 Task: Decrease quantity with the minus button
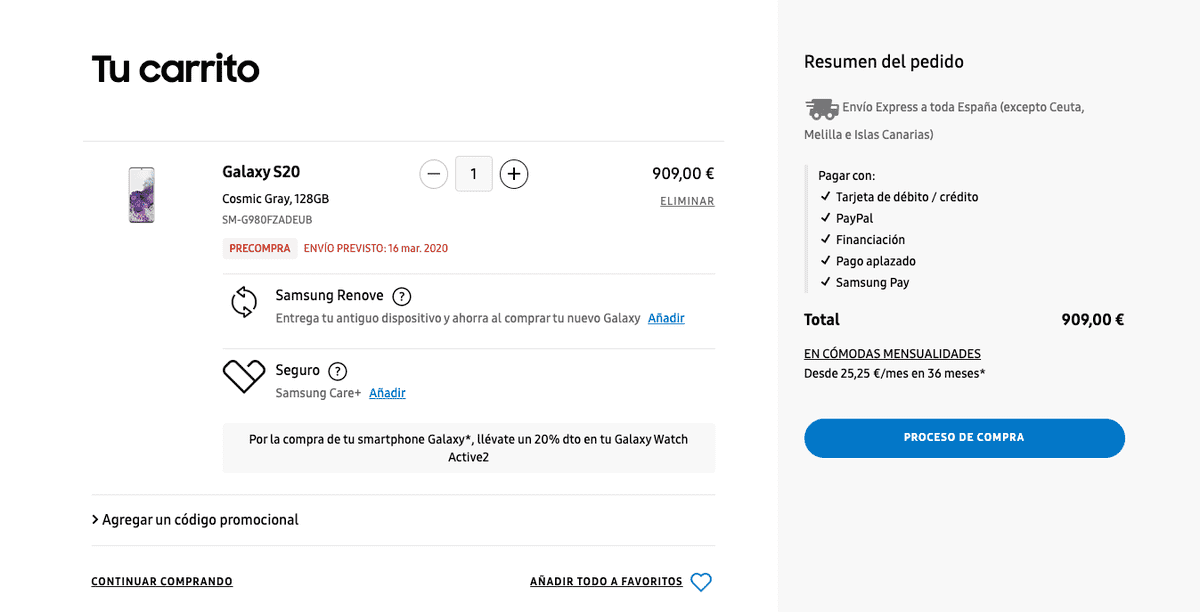point(433,174)
